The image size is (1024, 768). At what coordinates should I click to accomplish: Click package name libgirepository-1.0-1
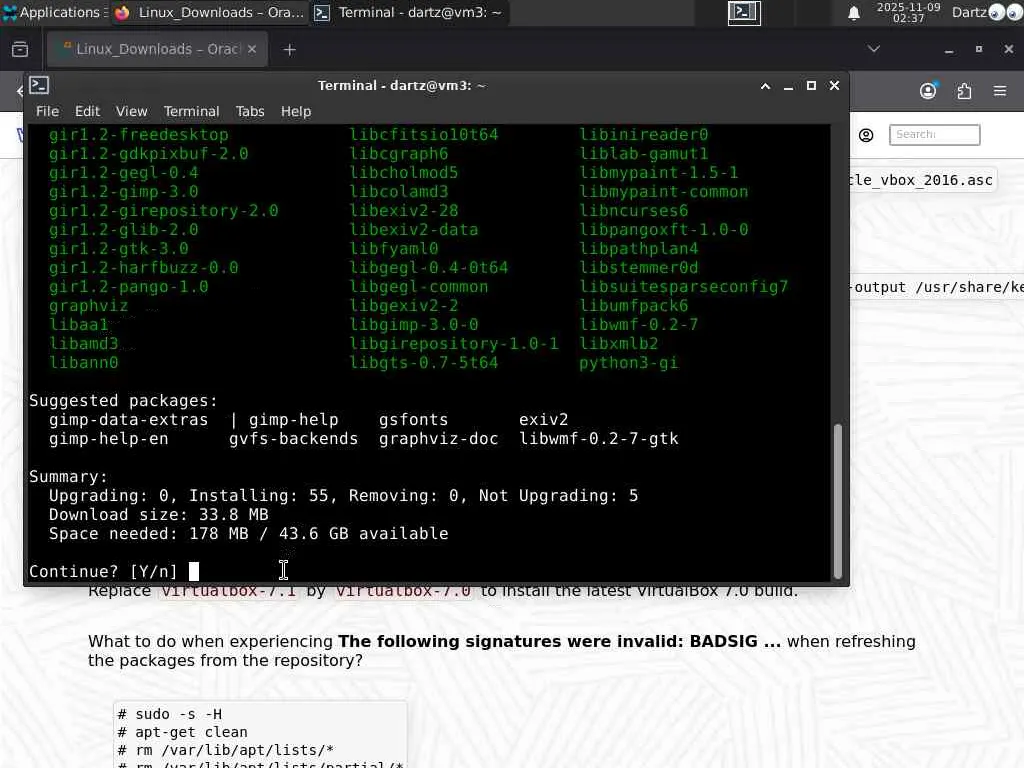pyautogui.click(x=454, y=344)
